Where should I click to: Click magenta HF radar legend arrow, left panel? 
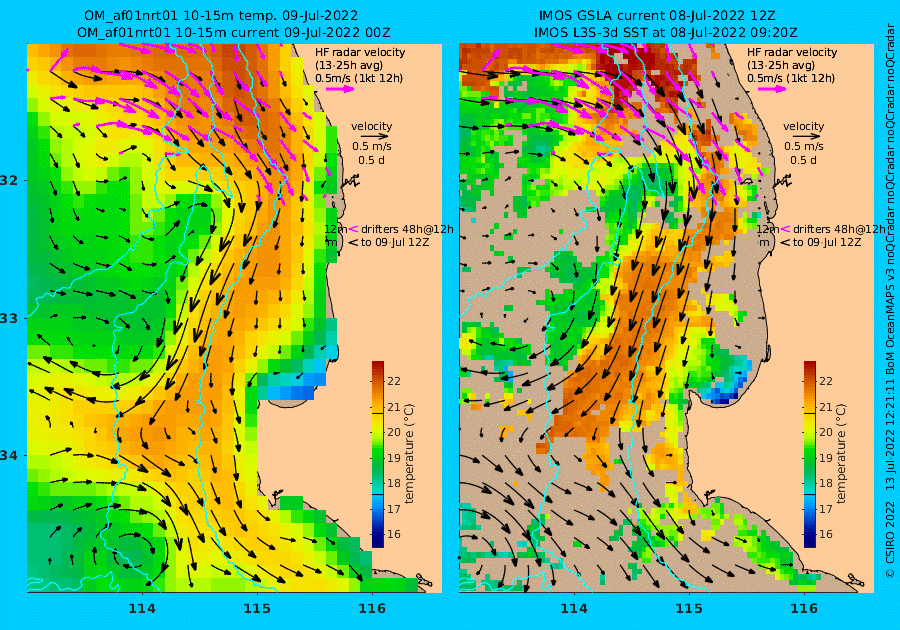pos(341,89)
